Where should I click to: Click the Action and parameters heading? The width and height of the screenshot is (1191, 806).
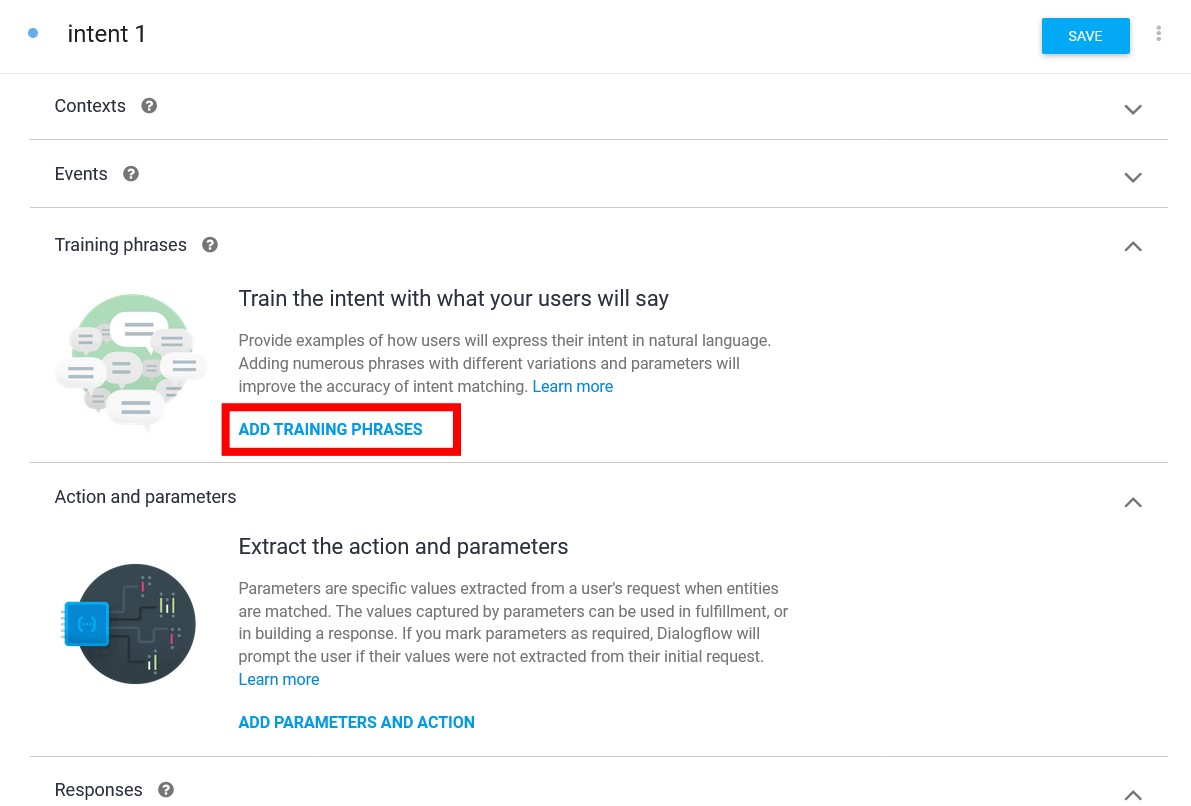[x=145, y=497]
